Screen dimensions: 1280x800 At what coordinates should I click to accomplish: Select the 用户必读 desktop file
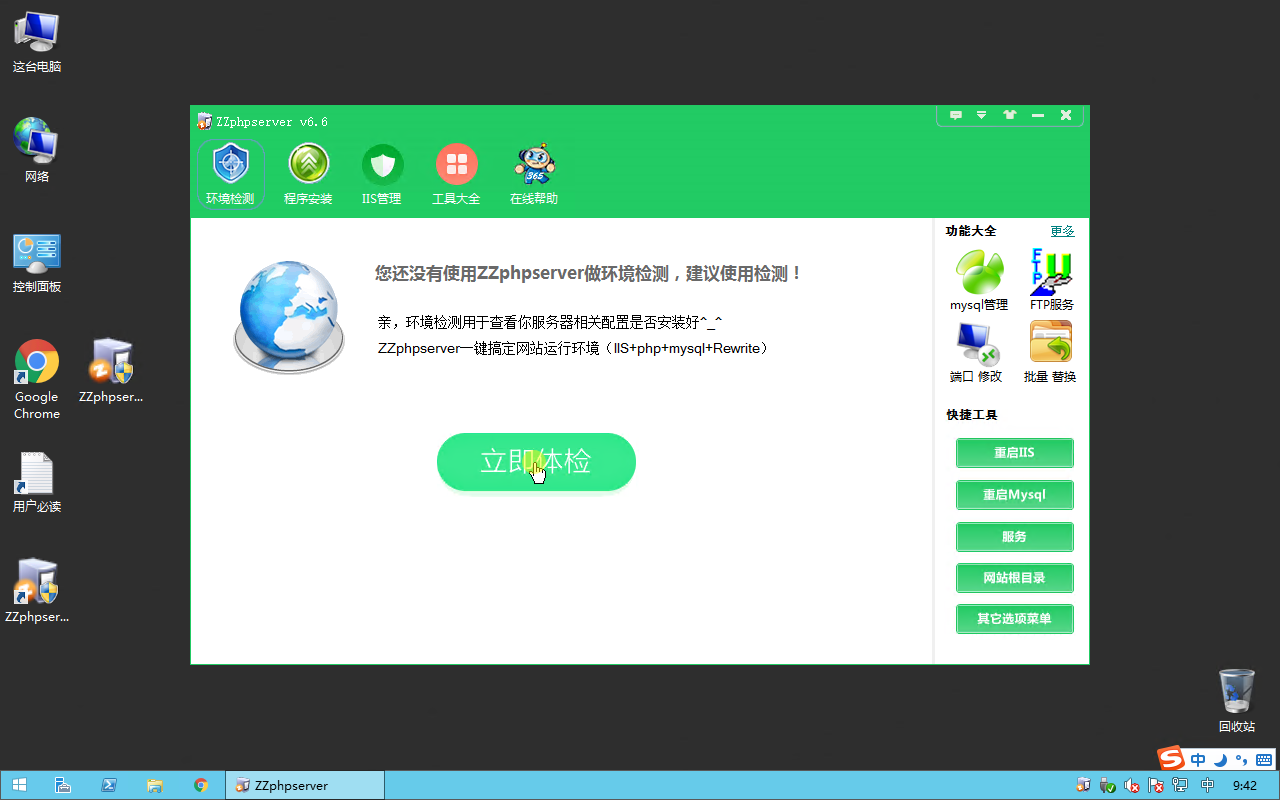point(37,482)
